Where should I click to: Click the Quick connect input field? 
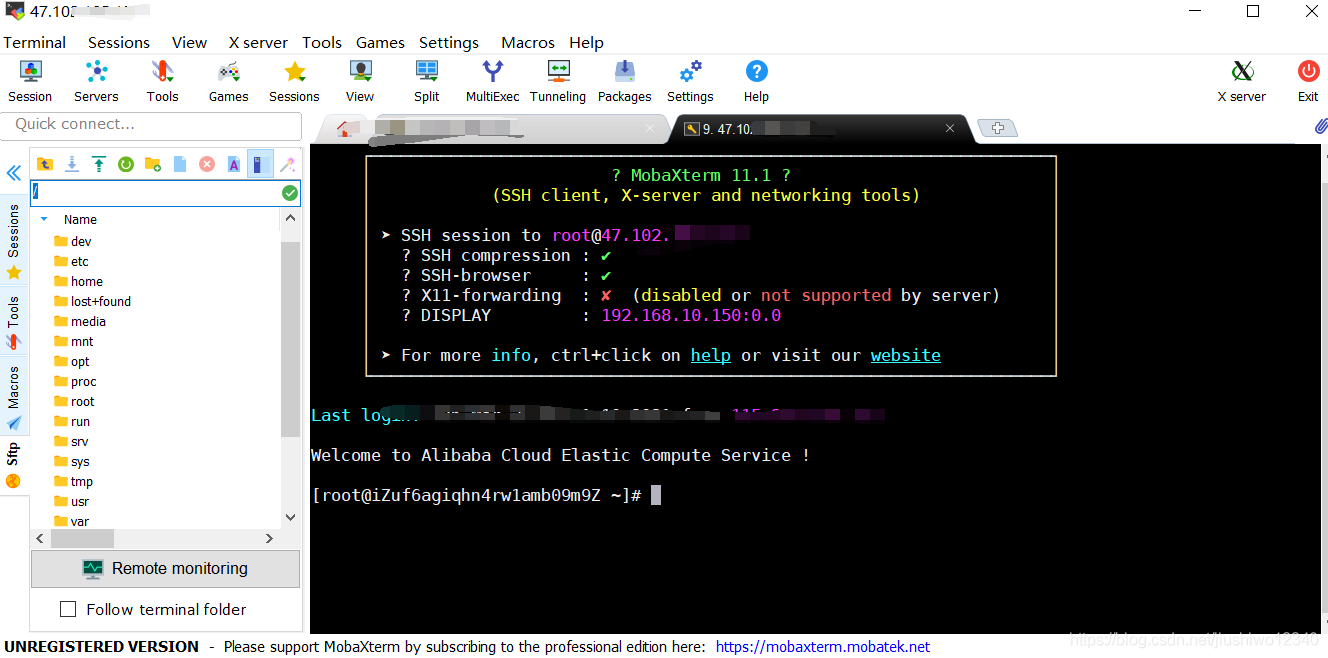tap(151, 125)
